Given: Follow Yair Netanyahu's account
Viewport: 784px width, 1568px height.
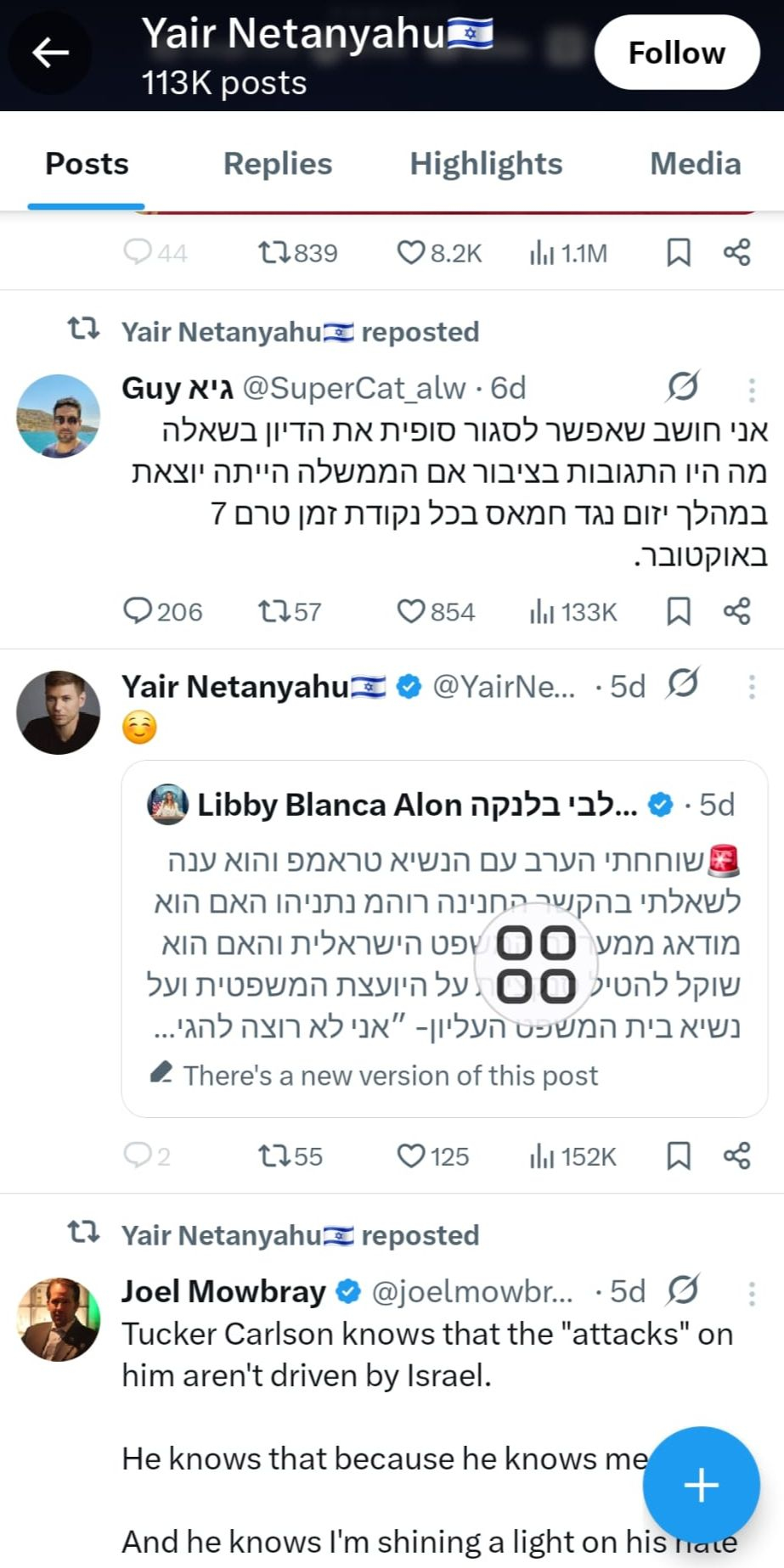Looking at the screenshot, I should click(x=676, y=53).
